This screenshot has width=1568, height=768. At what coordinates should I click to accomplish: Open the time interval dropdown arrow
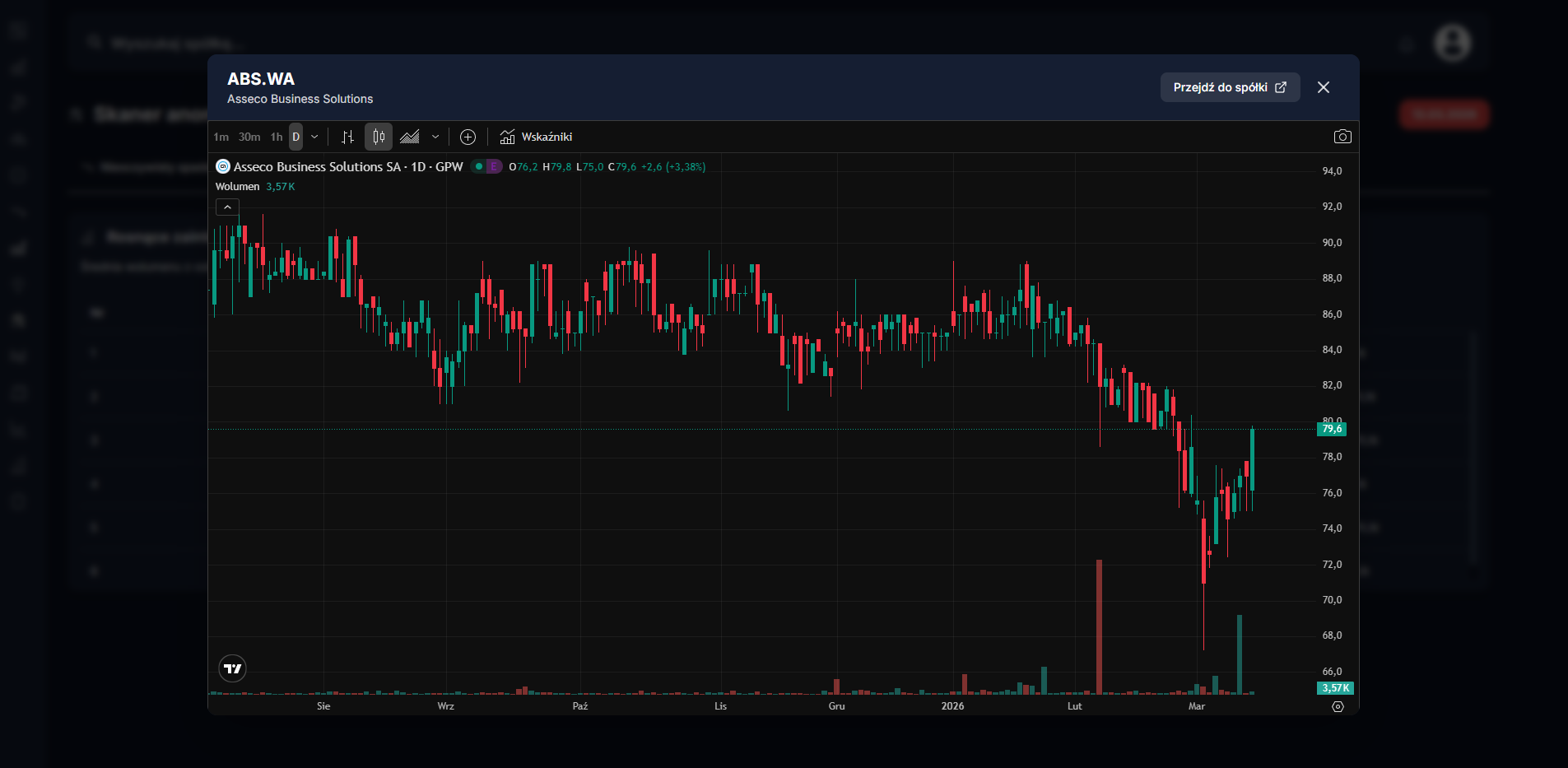314,137
